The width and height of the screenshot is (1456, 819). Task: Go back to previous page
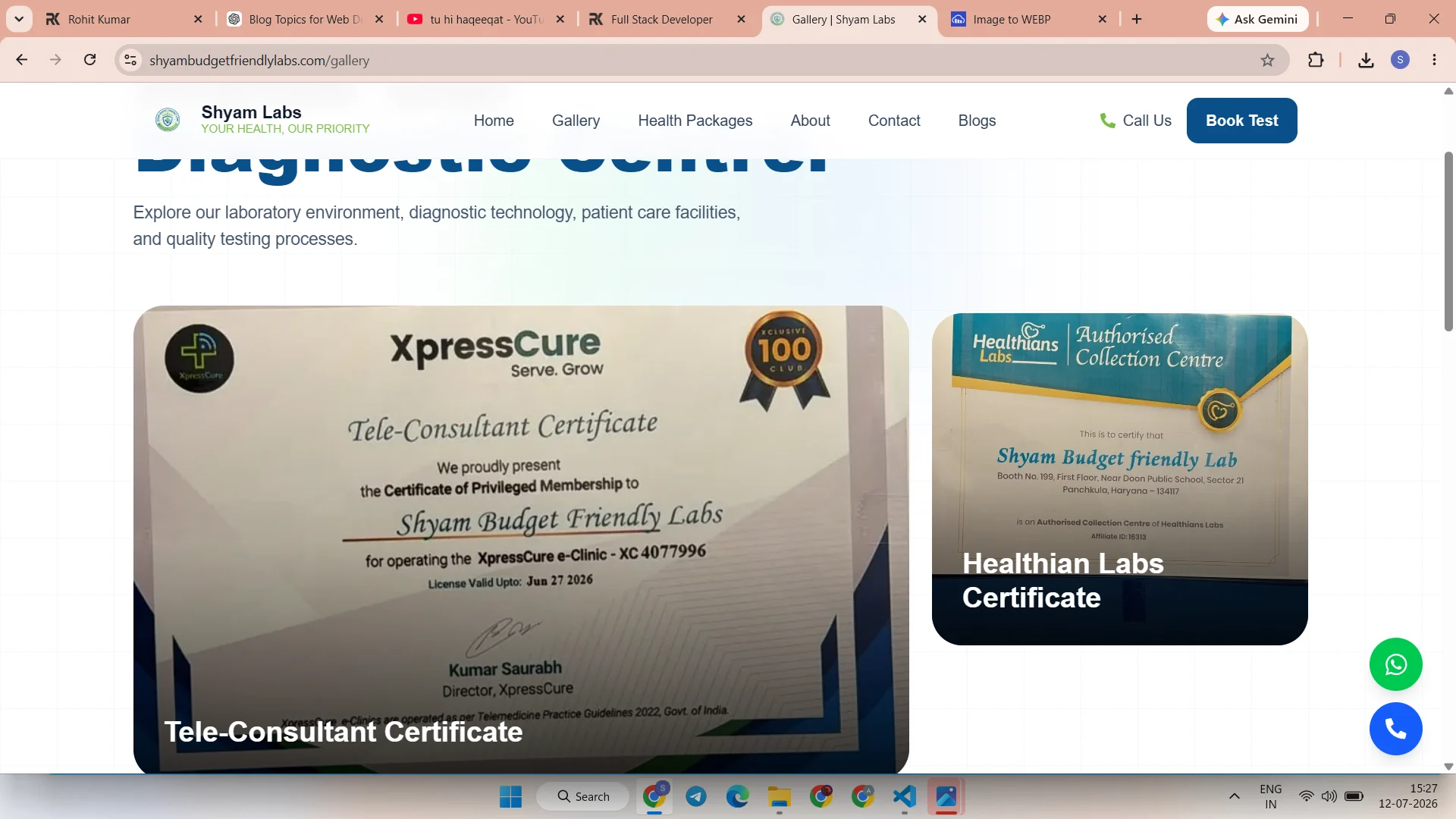(x=21, y=60)
